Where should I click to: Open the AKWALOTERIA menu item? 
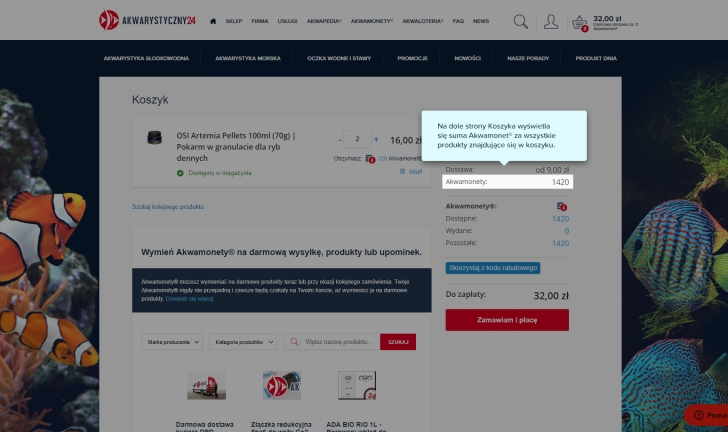(x=423, y=21)
